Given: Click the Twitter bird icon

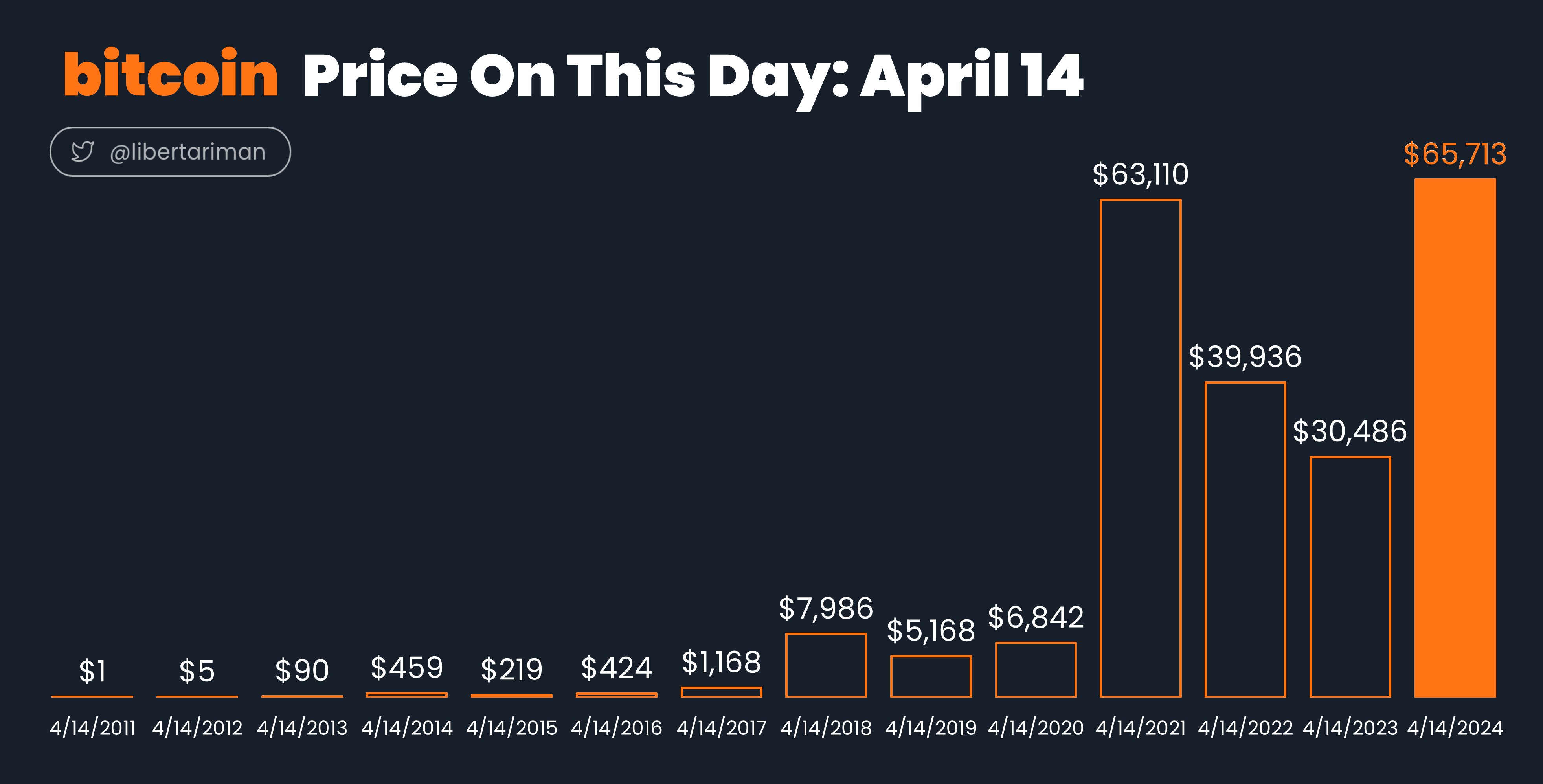Looking at the screenshot, I should coord(82,152).
